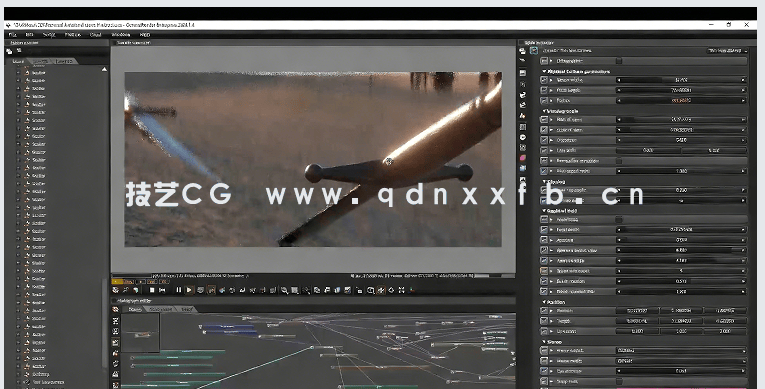Open the File menu
Viewport: 765px width, 389px height.
13,35
